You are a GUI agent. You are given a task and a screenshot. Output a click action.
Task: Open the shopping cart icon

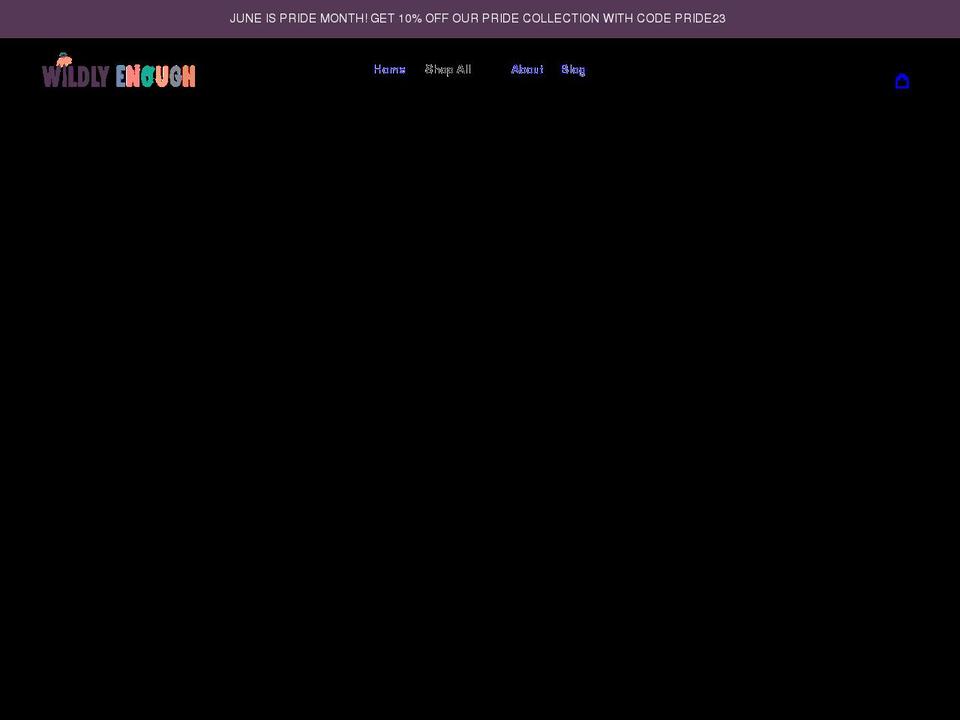click(902, 81)
